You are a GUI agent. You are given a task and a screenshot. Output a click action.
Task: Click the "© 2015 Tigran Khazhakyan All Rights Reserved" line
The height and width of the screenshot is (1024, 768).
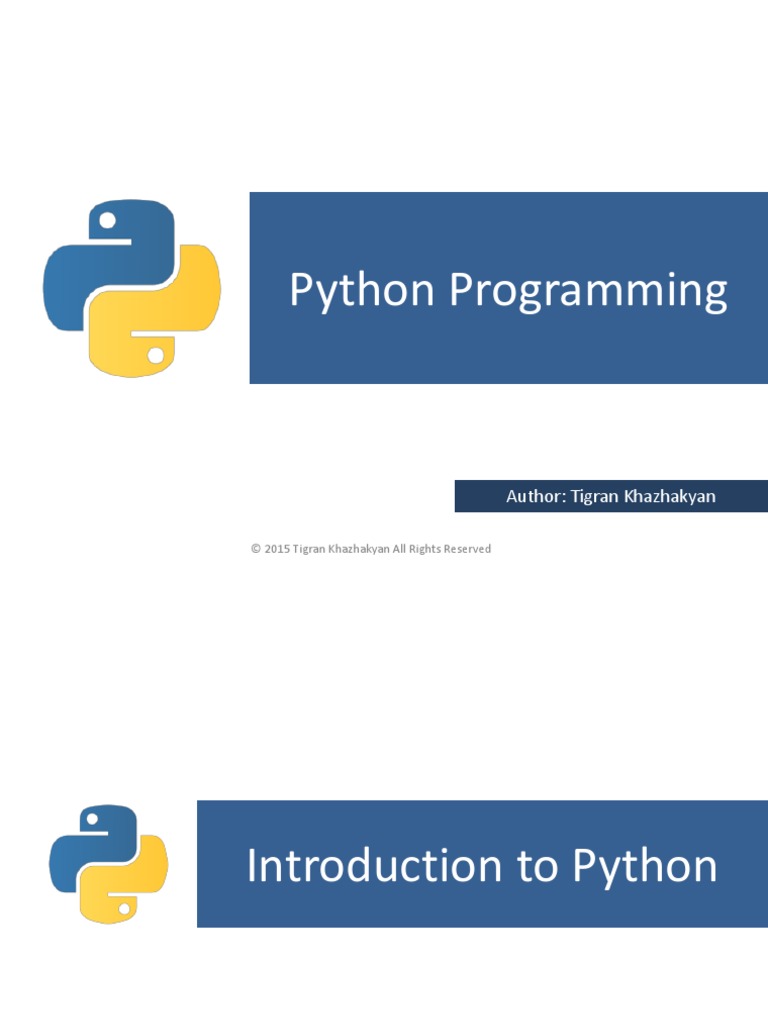click(371, 549)
